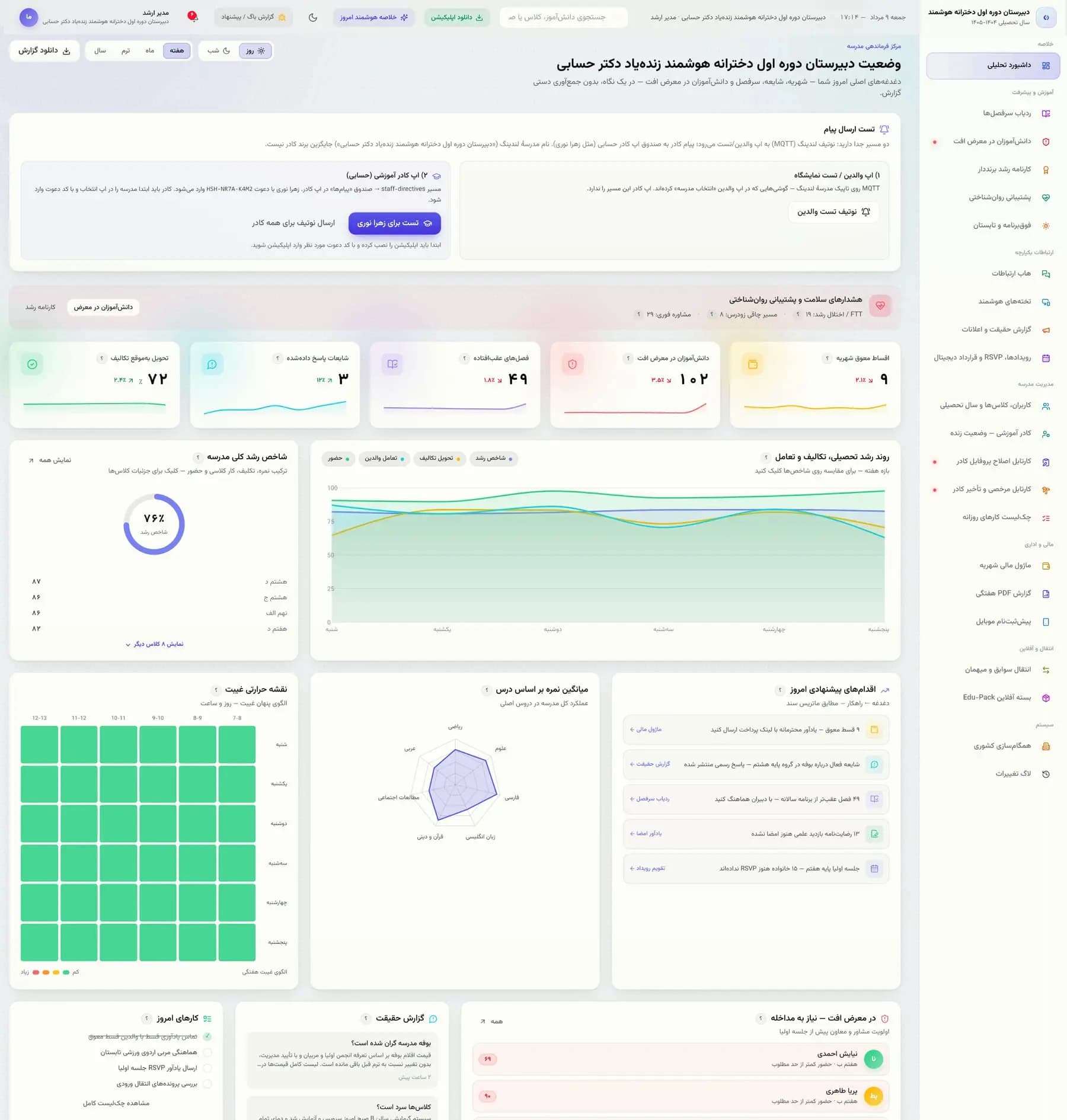Open "تخته‌های هوشمند" in the sidebar
This screenshot has height=1120, width=1067.
click(993, 302)
